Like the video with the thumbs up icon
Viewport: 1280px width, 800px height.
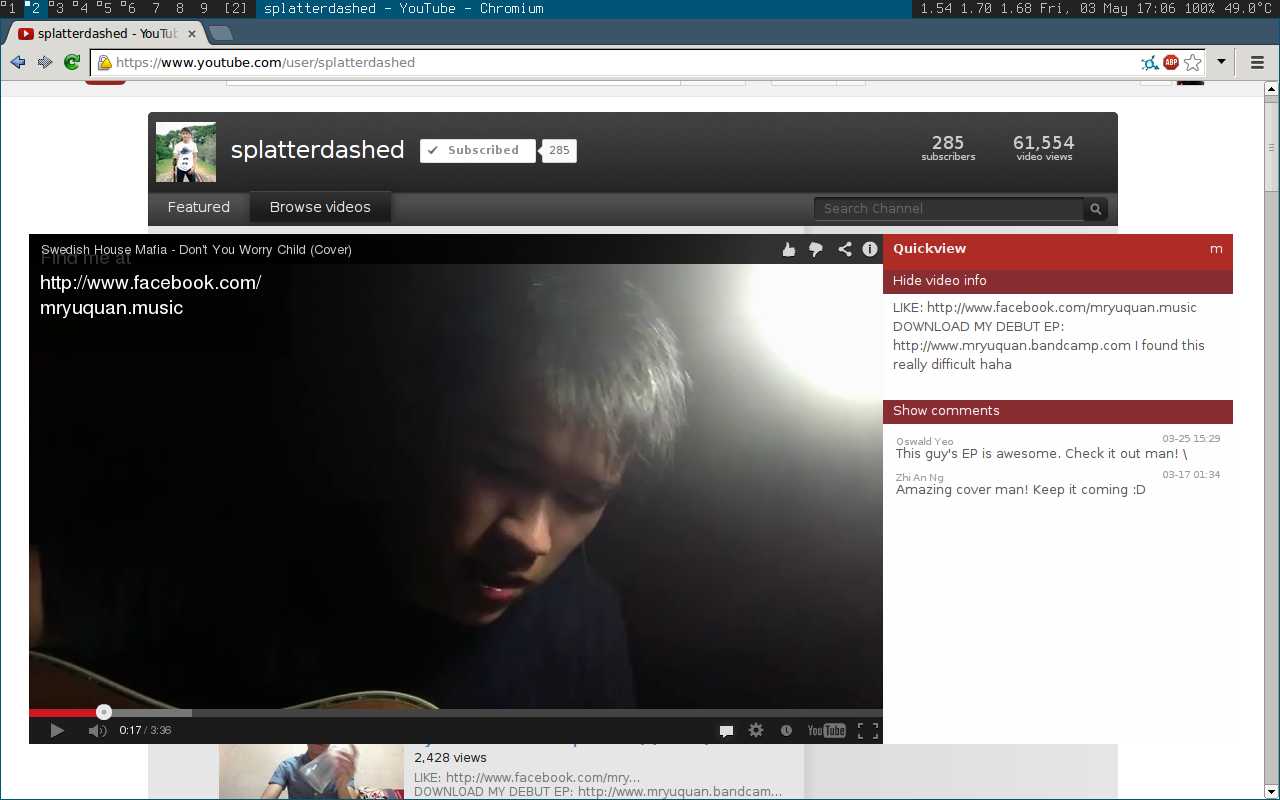tap(789, 249)
